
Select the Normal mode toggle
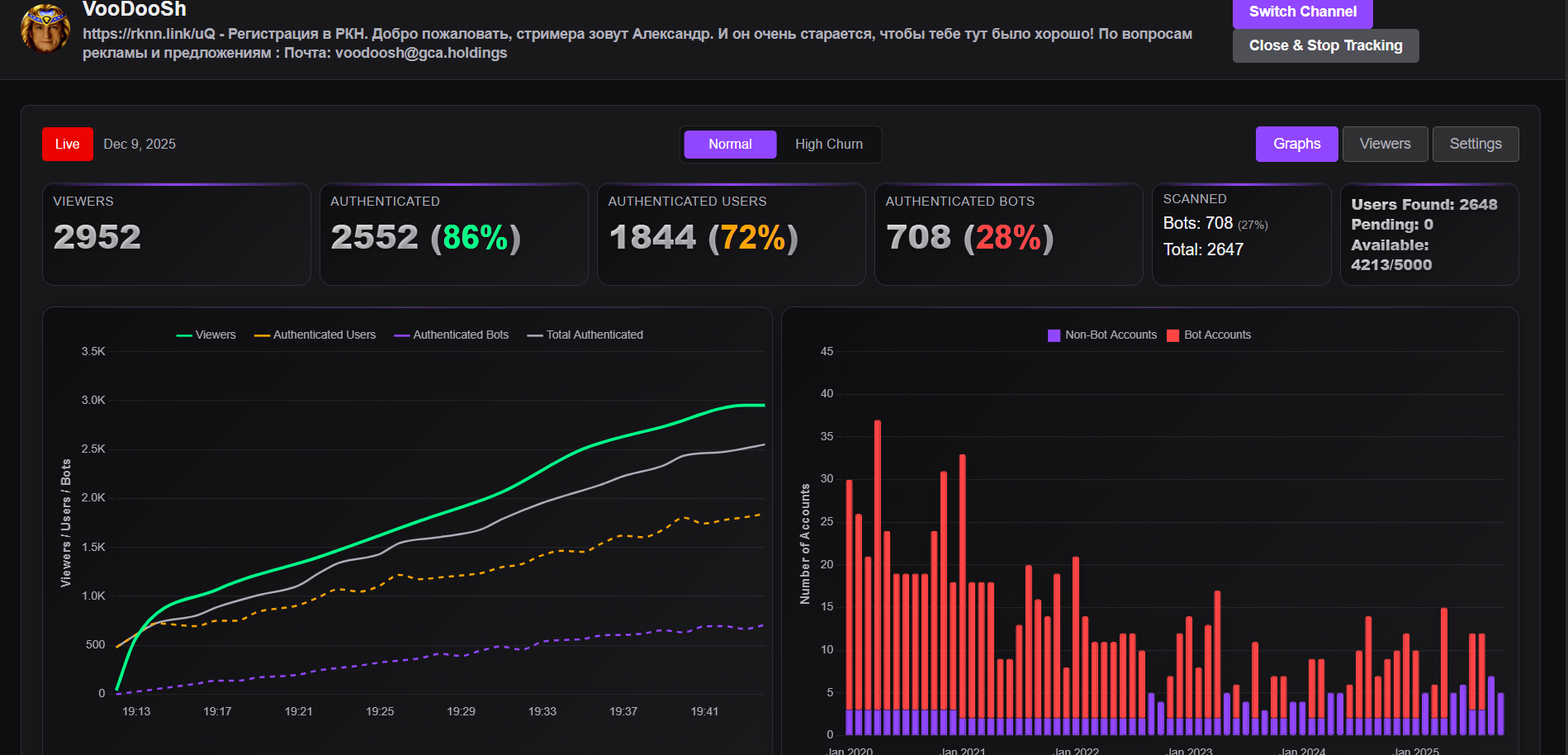pos(730,145)
